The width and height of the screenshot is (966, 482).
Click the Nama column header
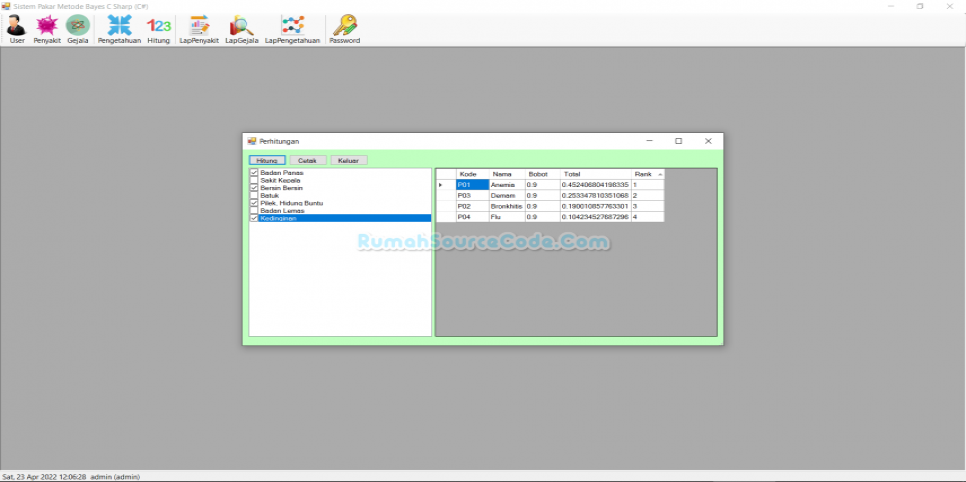coord(507,174)
